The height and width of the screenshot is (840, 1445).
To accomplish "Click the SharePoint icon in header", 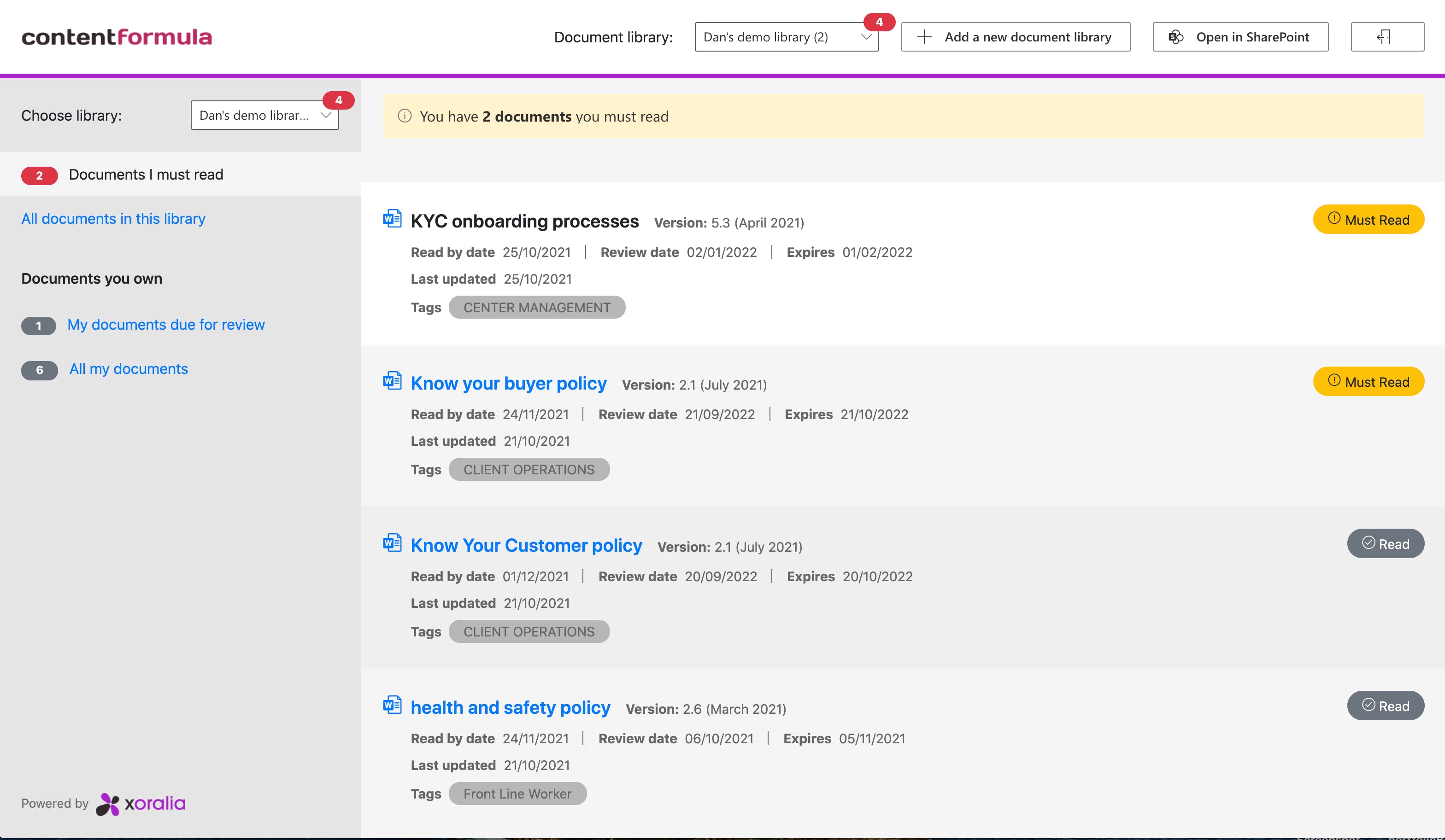I will 1175,37.
